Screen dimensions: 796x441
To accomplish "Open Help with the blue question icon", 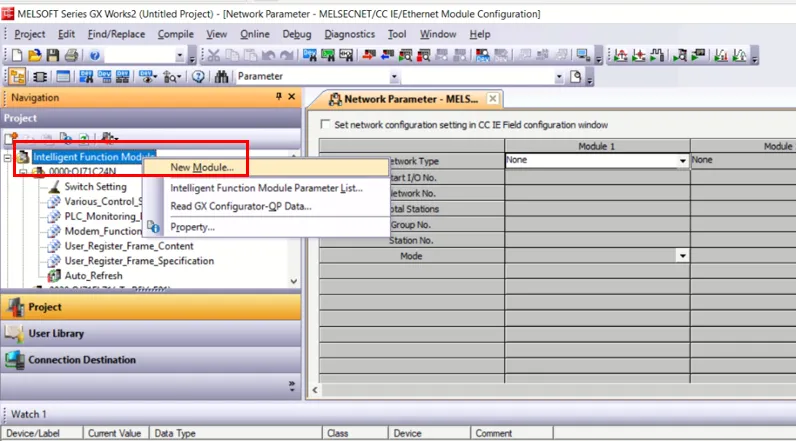I will point(95,55).
